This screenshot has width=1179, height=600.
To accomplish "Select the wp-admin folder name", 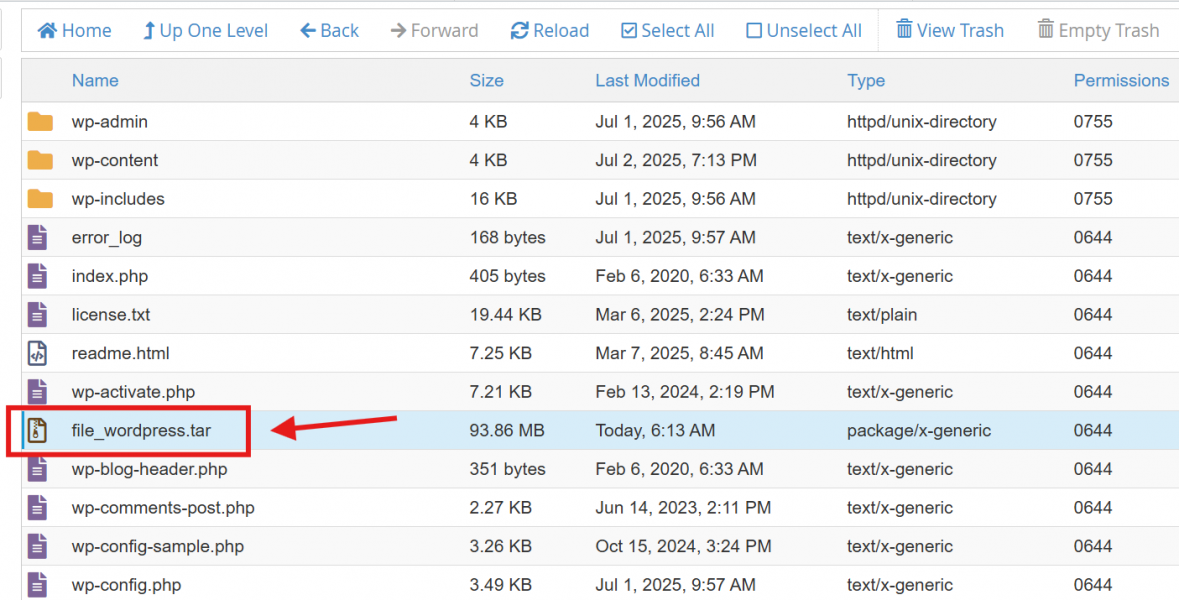I will click(x=110, y=122).
